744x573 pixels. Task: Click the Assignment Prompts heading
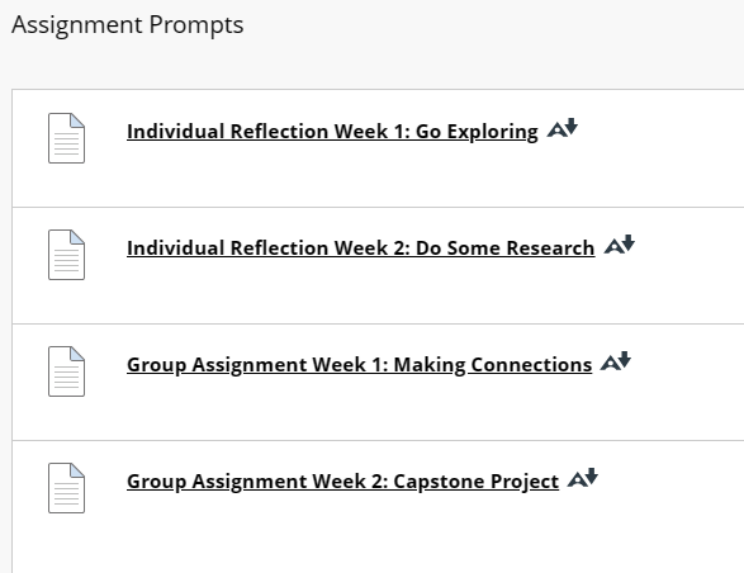coord(126,25)
